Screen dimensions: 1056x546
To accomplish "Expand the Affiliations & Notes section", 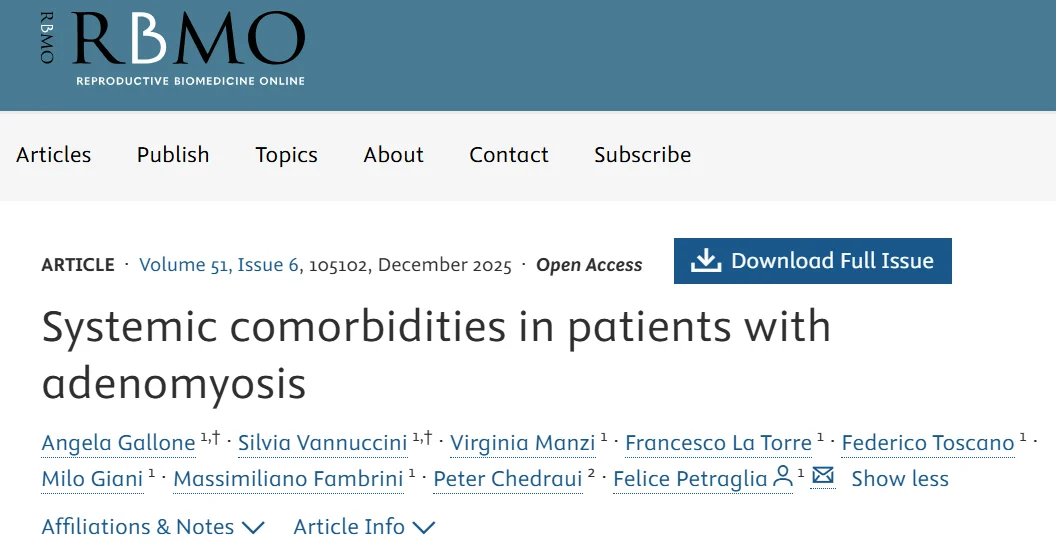I will [x=152, y=527].
